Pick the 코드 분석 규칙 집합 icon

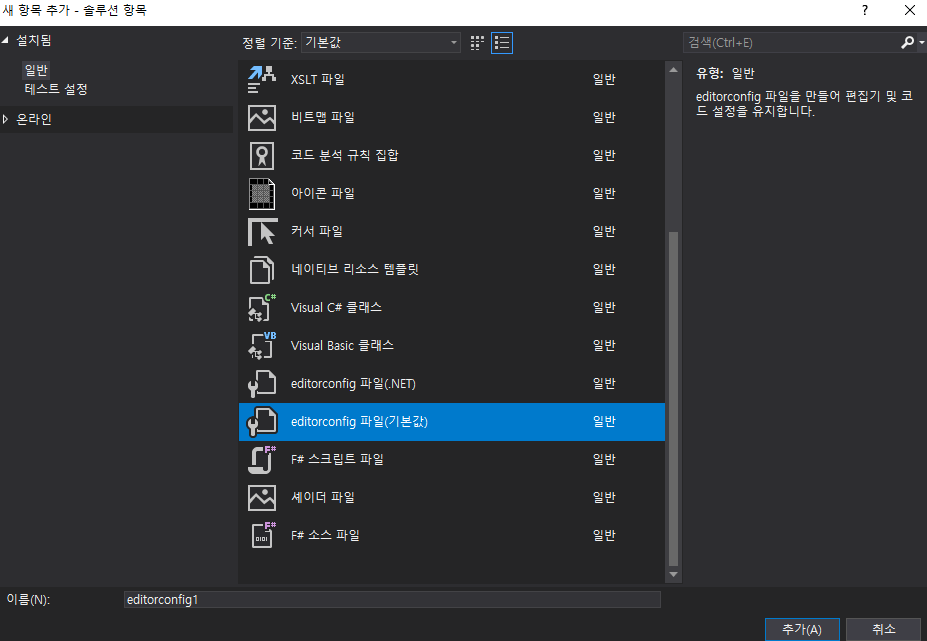[262, 156]
